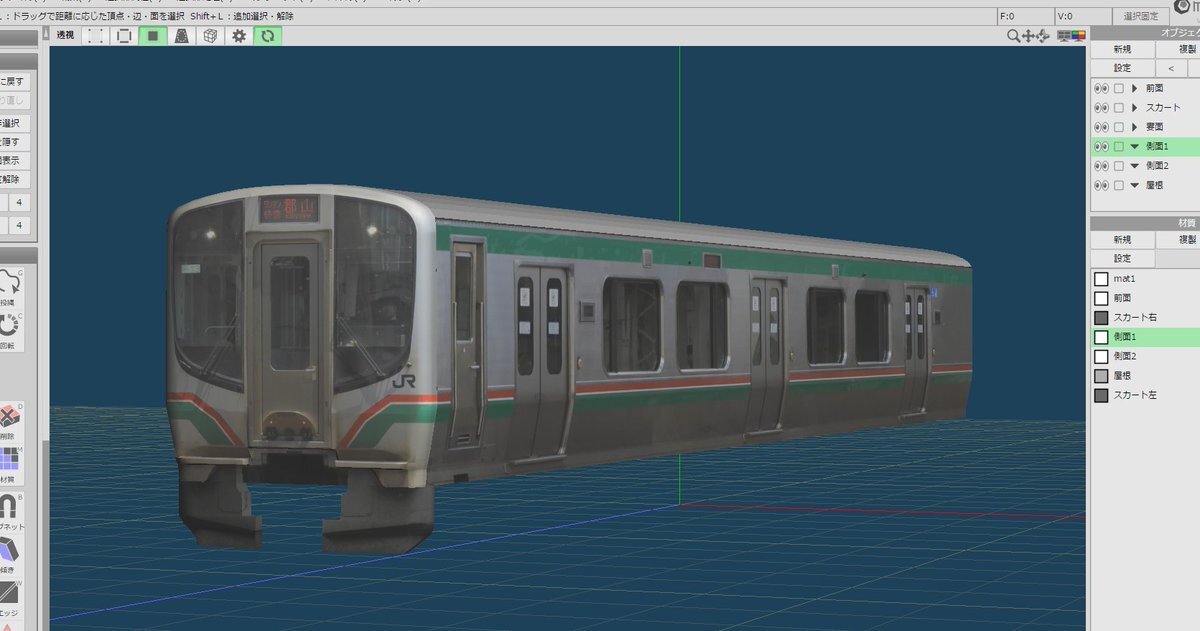
Task: Toggle visibility eyes of 前面 object
Action: 1101,88
